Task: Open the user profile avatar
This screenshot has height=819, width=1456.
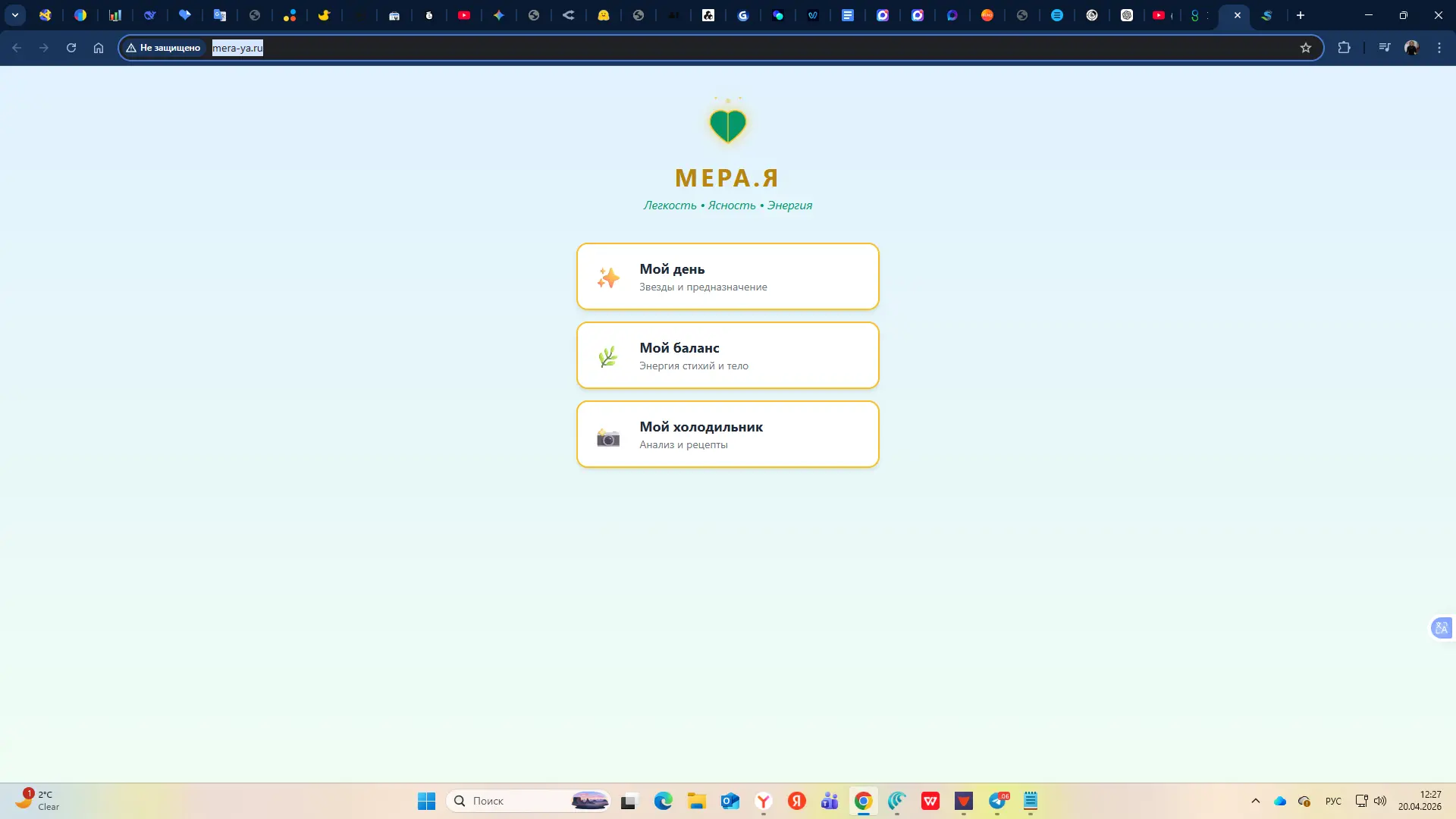Action: tap(1412, 48)
